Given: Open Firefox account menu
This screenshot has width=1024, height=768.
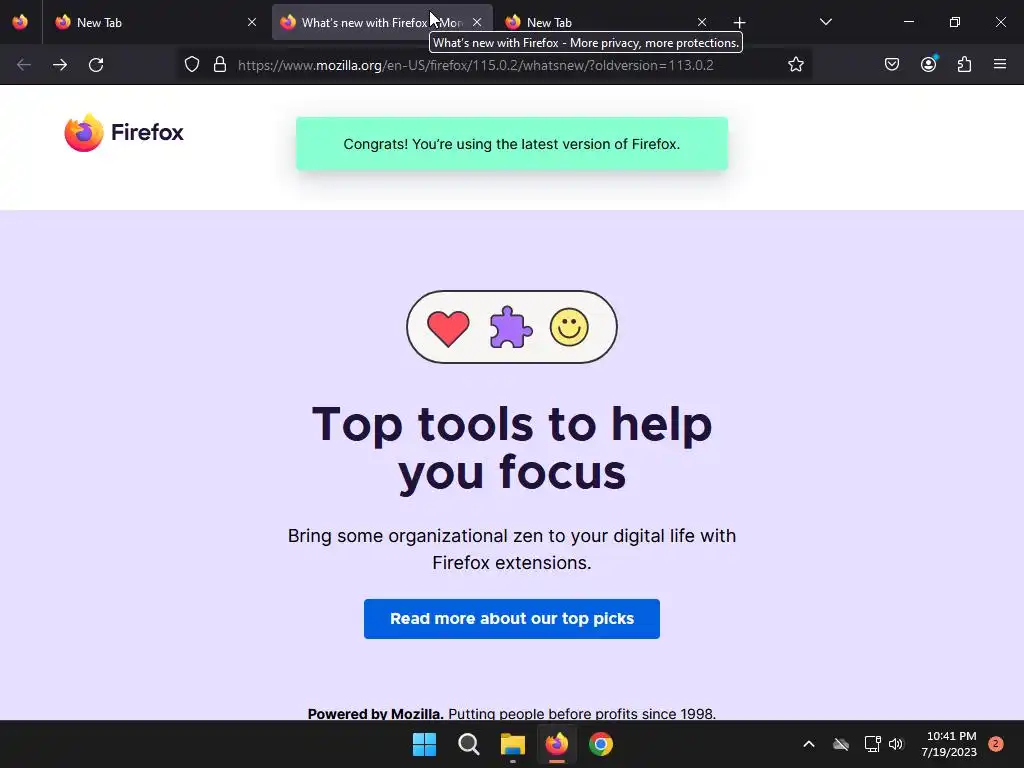Looking at the screenshot, I should pos(929,64).
